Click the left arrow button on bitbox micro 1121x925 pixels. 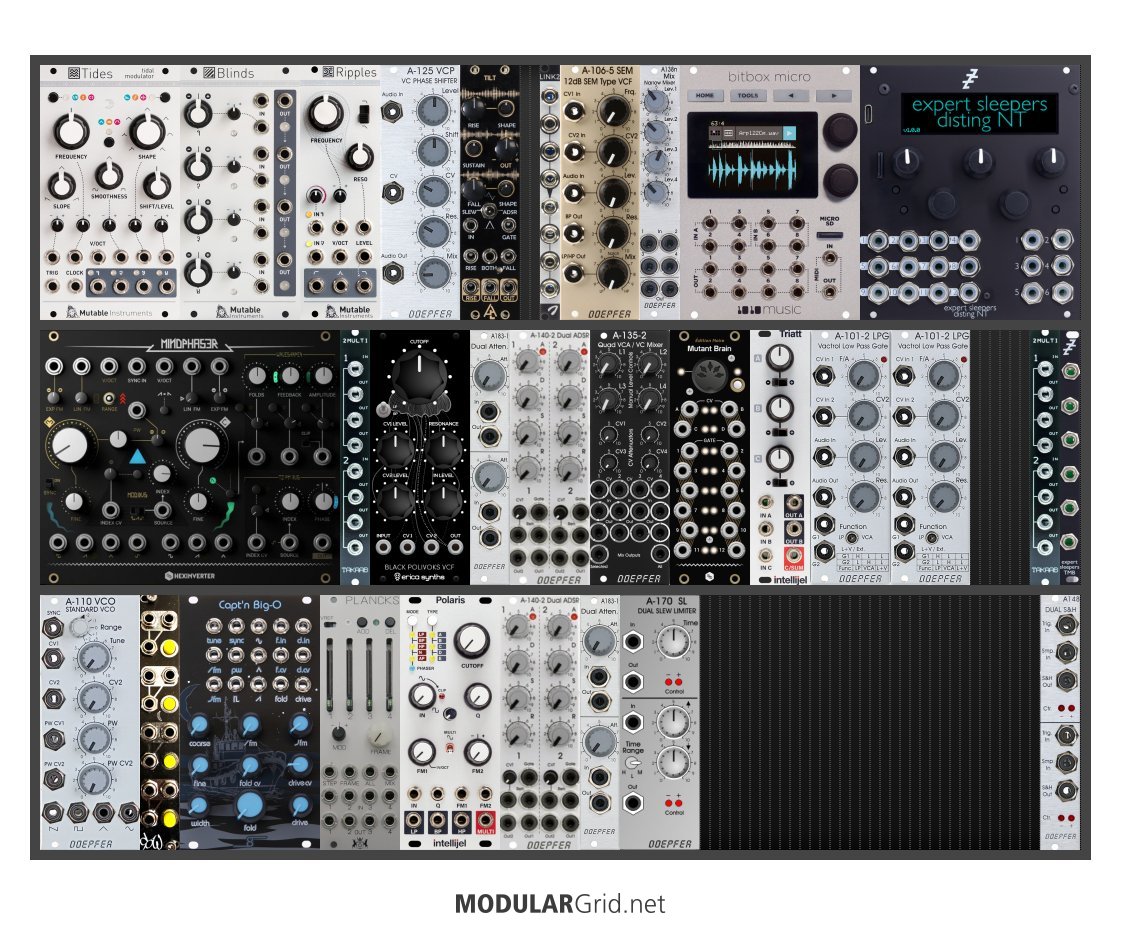[x=789, y=96]
